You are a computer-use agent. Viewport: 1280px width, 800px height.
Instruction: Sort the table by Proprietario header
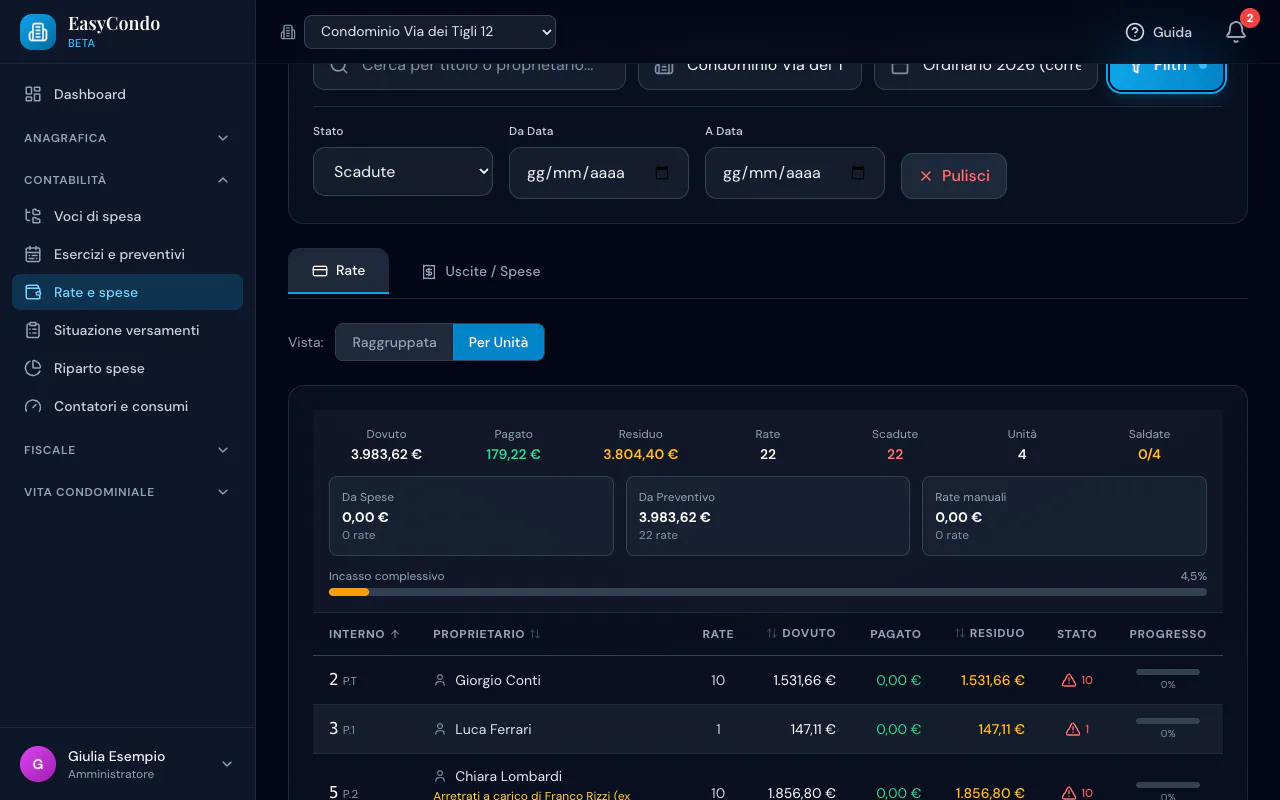tap(486, 634)
